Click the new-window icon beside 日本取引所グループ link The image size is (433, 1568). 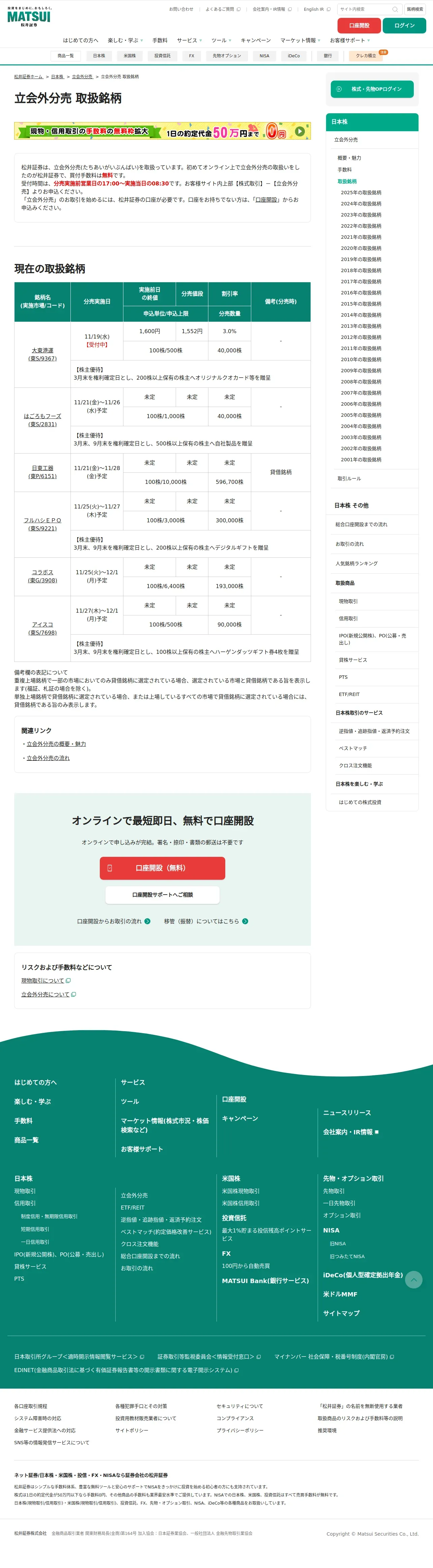click(142, 1357)
